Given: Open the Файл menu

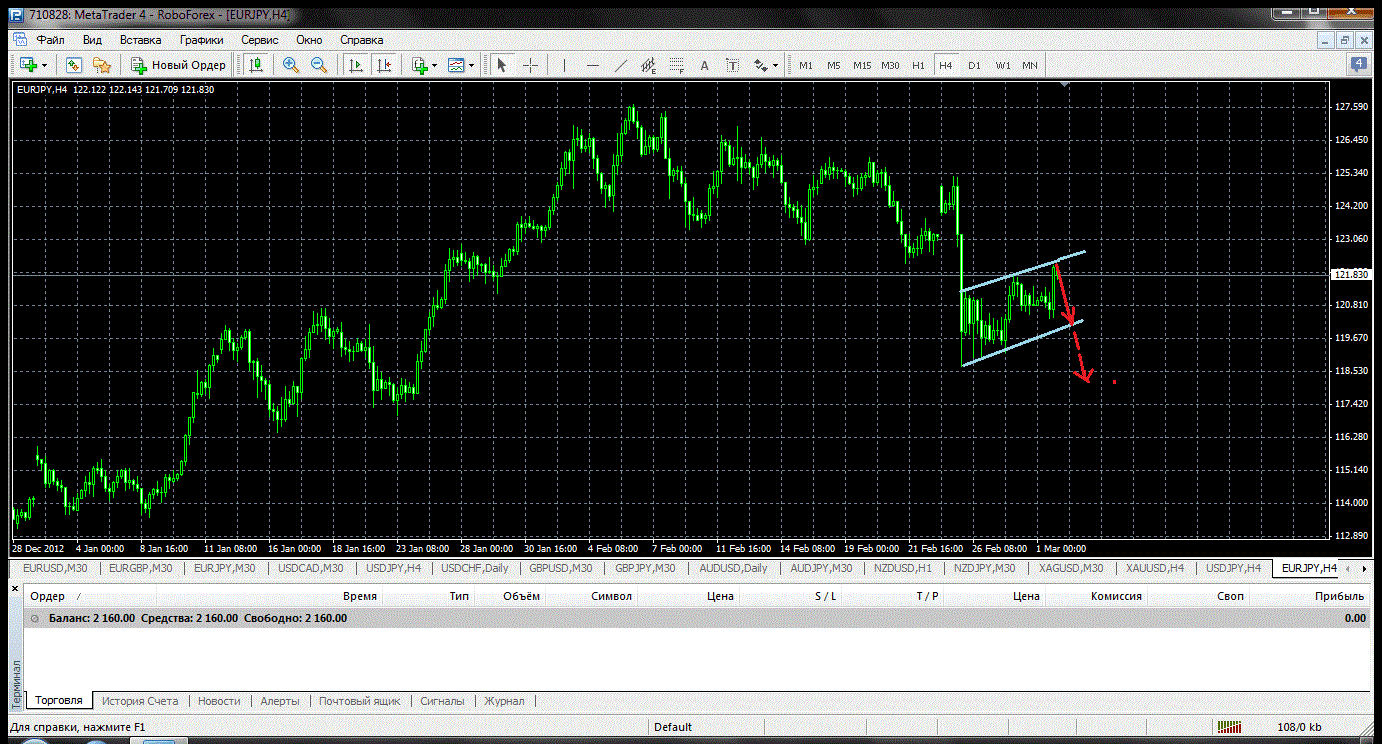Looking at the screenshot, I should [51, 40].
